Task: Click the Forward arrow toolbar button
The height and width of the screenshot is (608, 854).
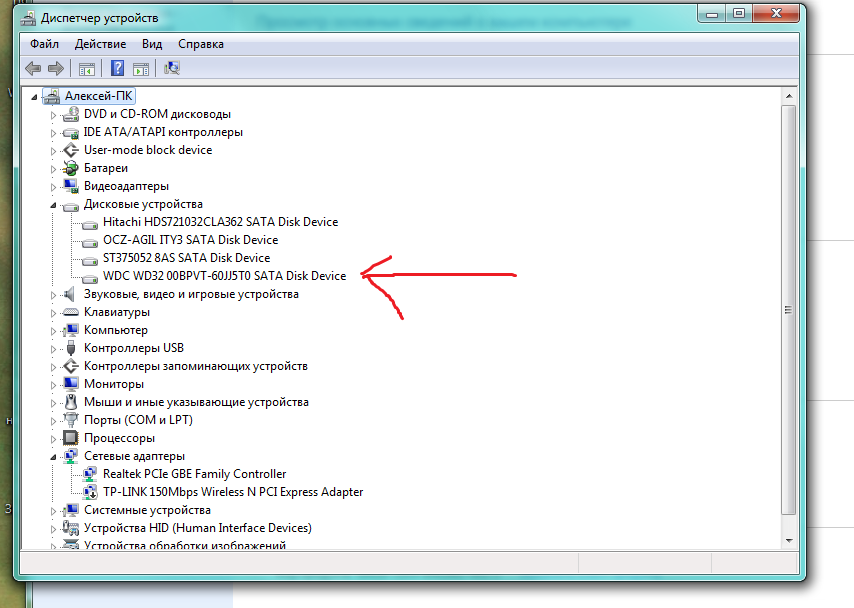Action: (56, 69)
